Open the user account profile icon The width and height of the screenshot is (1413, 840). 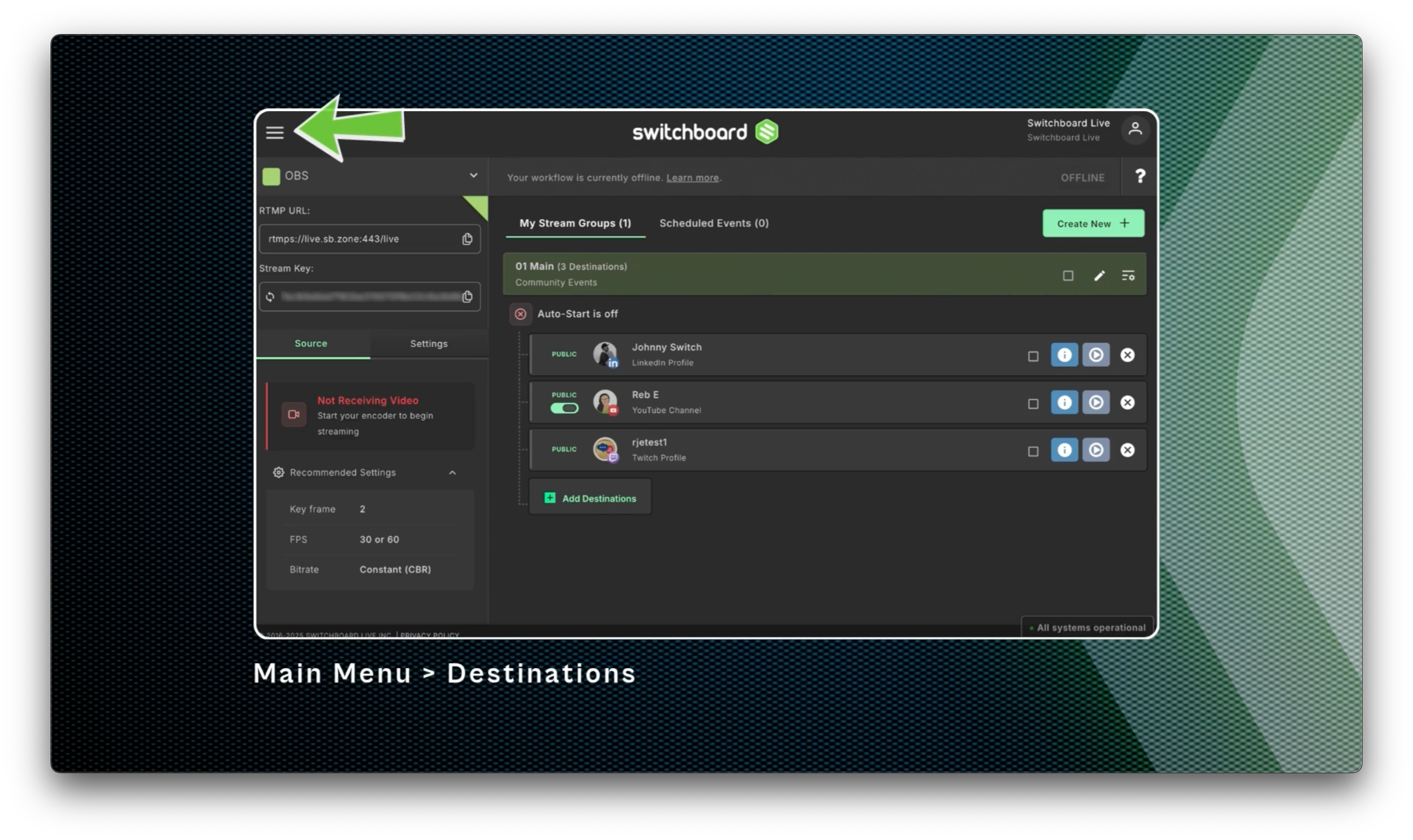pyautogui.click(x=1134, y=130)
